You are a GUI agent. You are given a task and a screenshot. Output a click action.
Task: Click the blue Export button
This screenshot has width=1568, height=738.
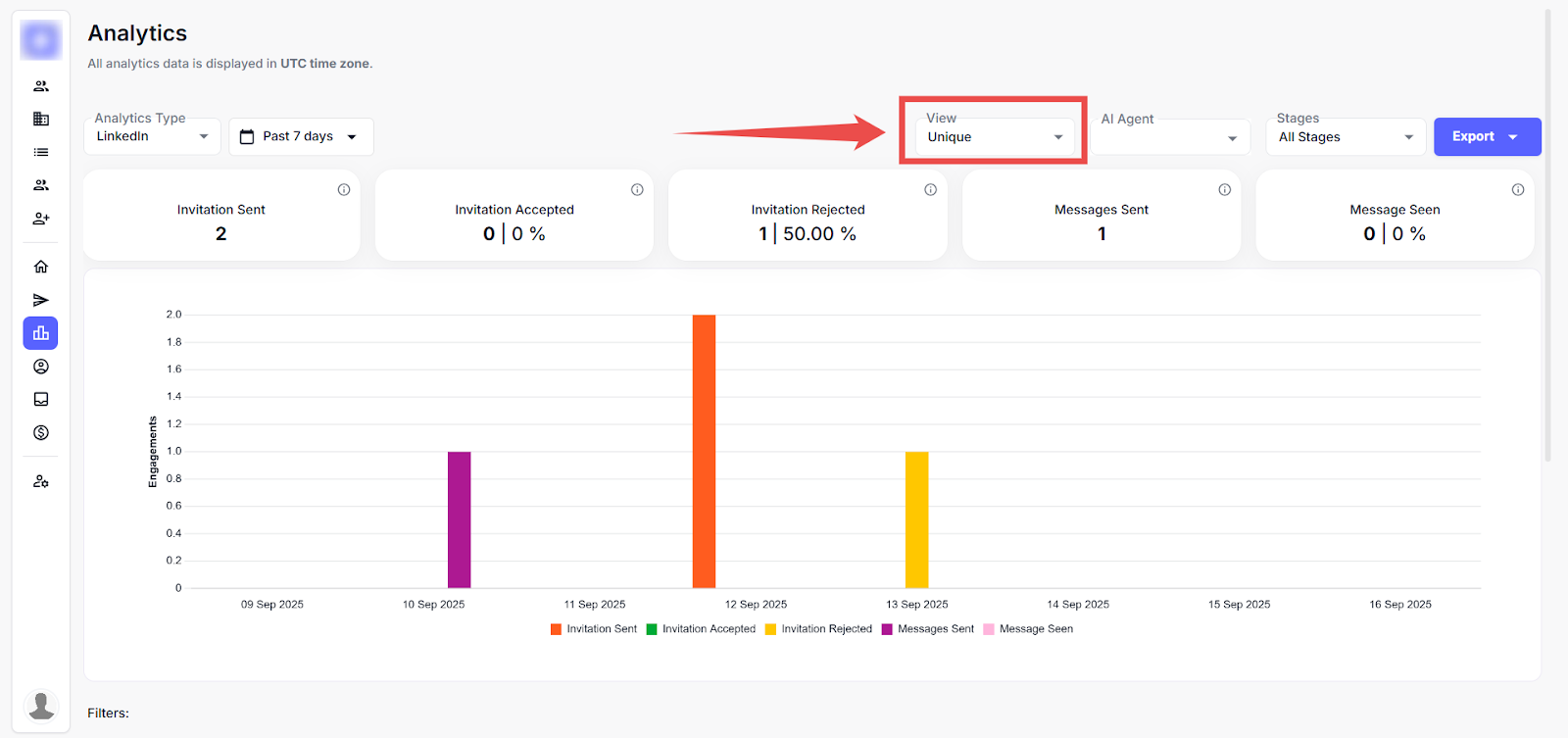(x=1486, y=137)
